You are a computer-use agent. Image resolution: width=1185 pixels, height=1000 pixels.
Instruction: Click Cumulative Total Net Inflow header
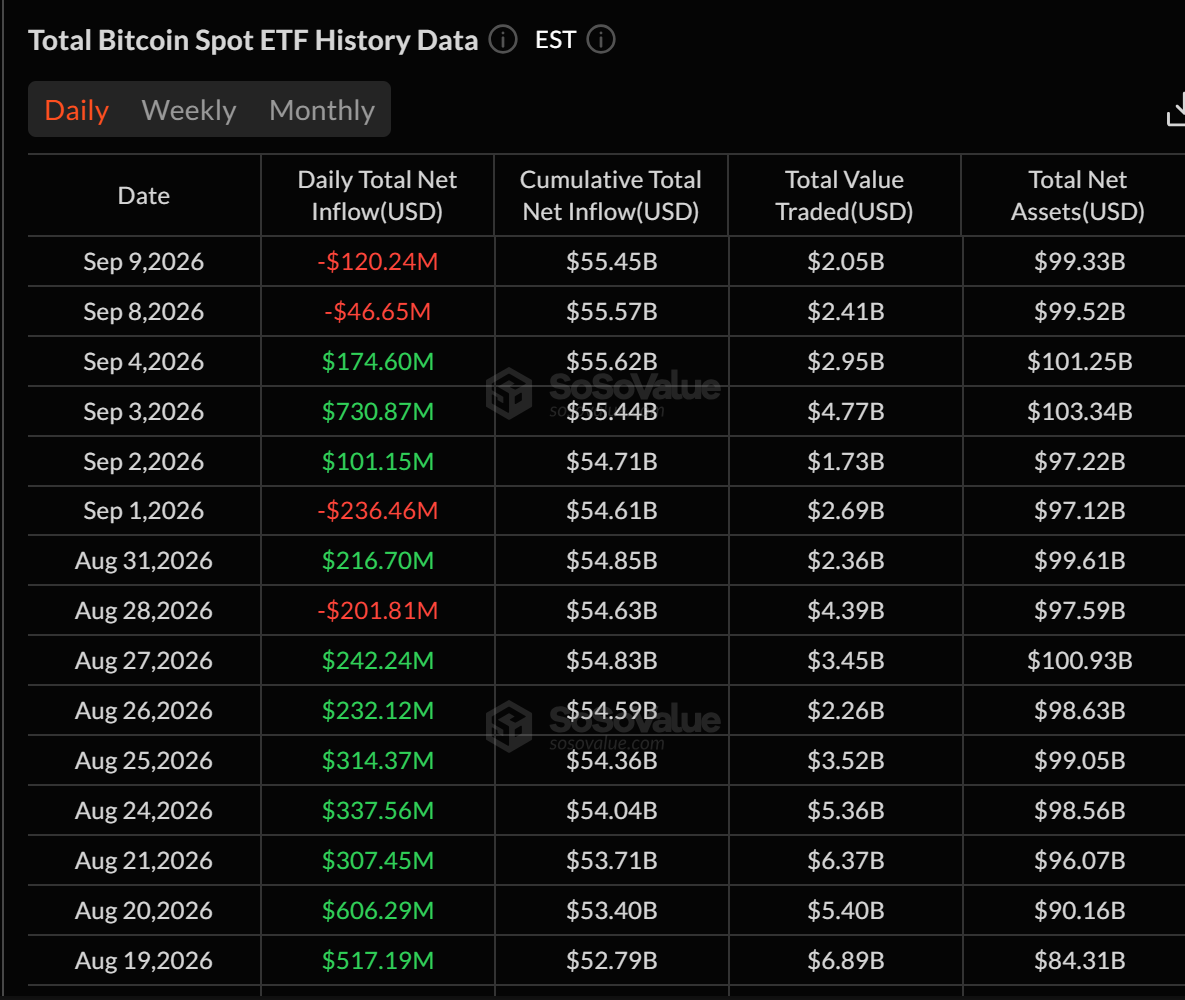611,196
